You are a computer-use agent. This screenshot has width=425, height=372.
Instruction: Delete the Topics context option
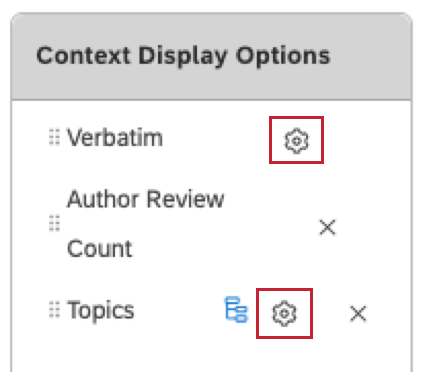tap(358, 314)
